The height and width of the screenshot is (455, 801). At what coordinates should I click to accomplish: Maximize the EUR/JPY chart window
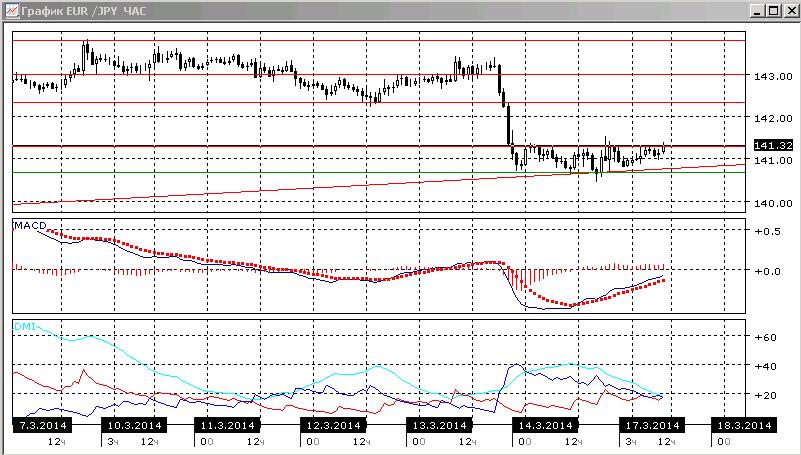tap(773, 11)
